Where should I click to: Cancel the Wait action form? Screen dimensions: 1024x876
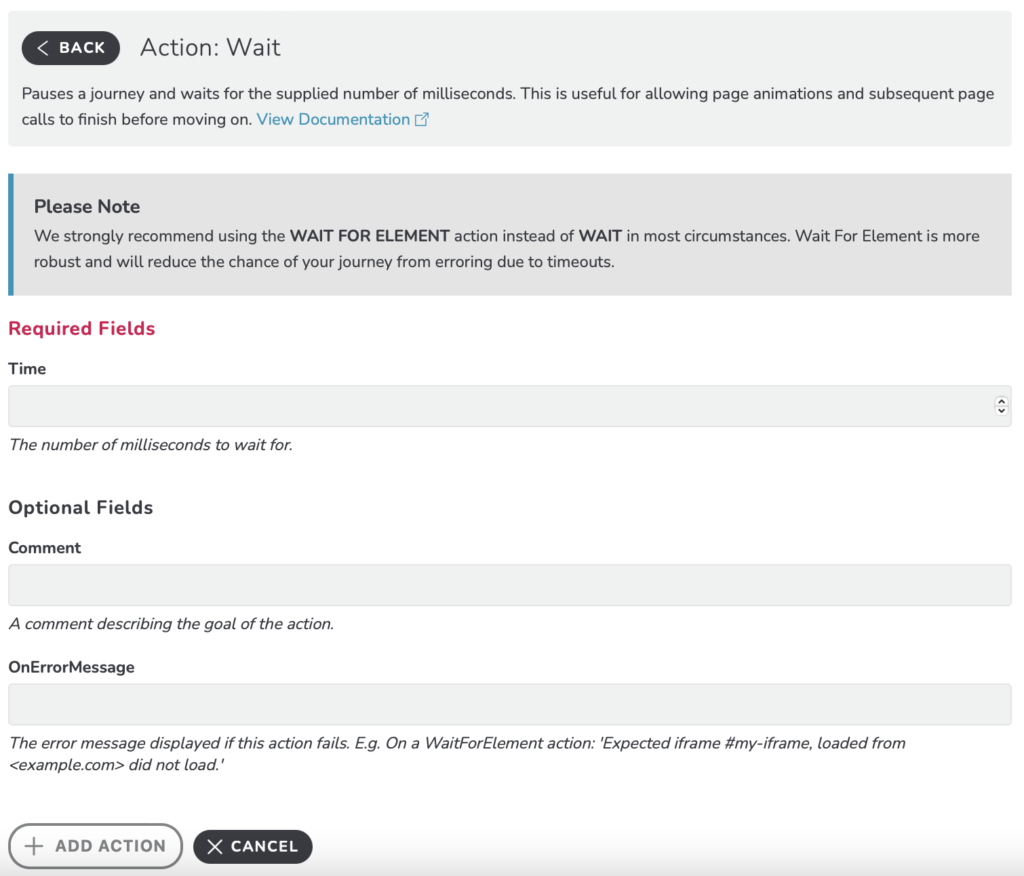[x=253, y=847]
